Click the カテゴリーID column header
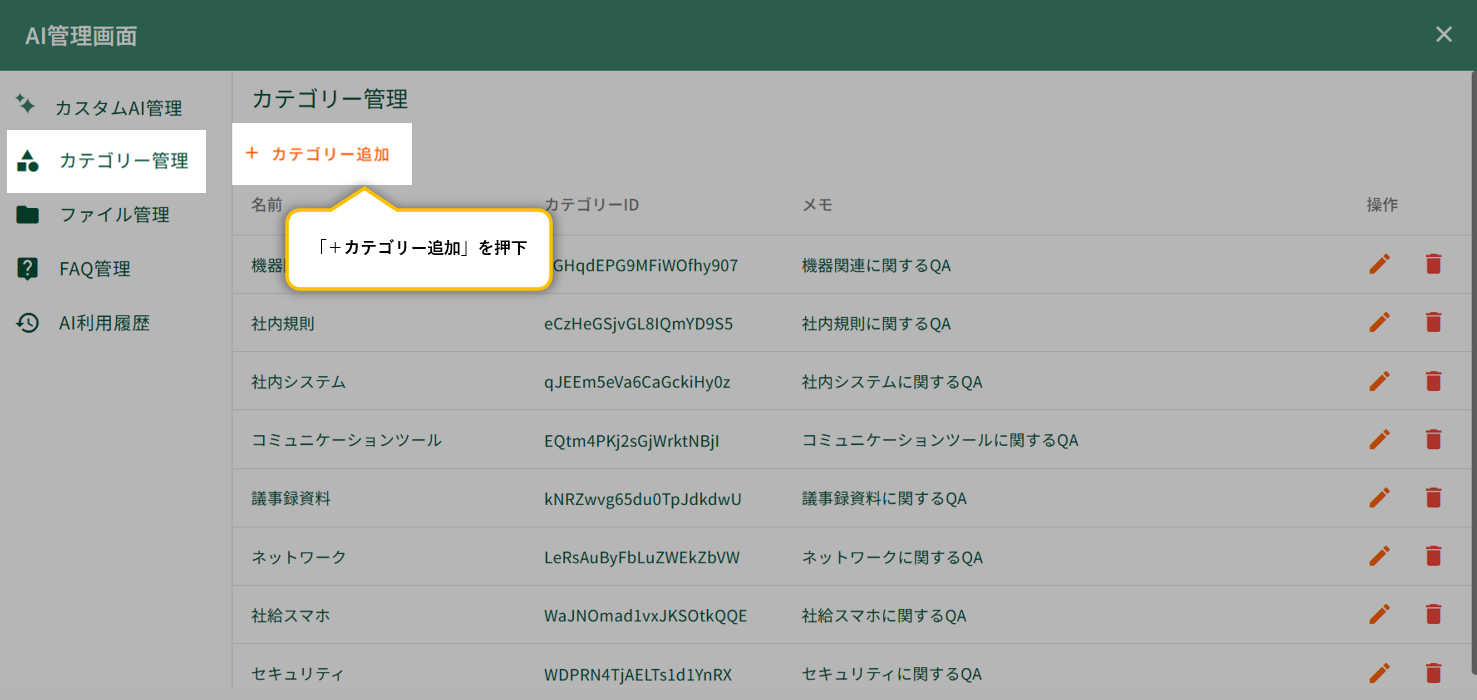Viewport: 1477px width, 700px height. (591, 205)
